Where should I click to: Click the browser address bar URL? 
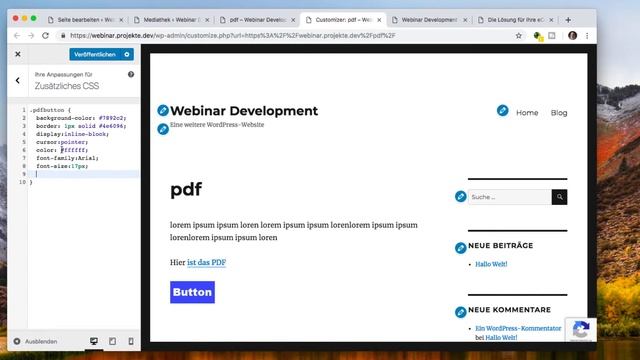tap(233, 36)
